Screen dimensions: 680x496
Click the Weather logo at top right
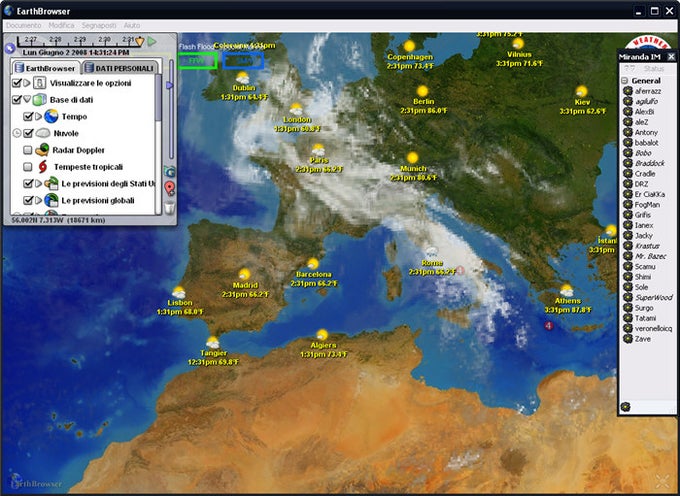(x=648, y=42)
